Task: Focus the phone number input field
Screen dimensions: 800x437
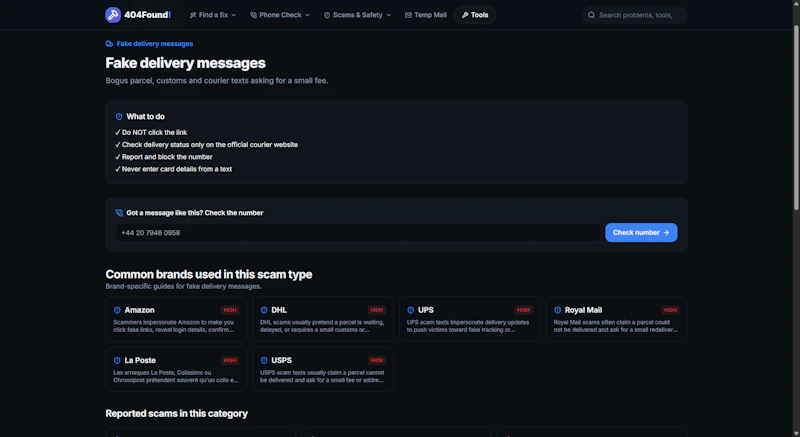Action: [x=358, y=233]
